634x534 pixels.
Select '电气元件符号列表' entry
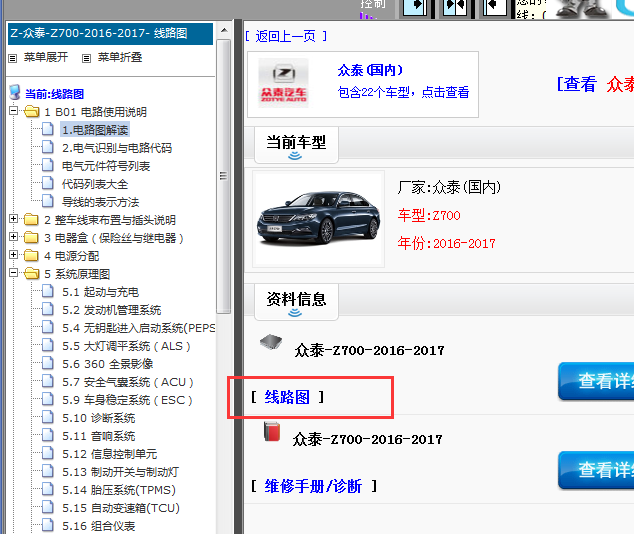(x=106, y=166)
